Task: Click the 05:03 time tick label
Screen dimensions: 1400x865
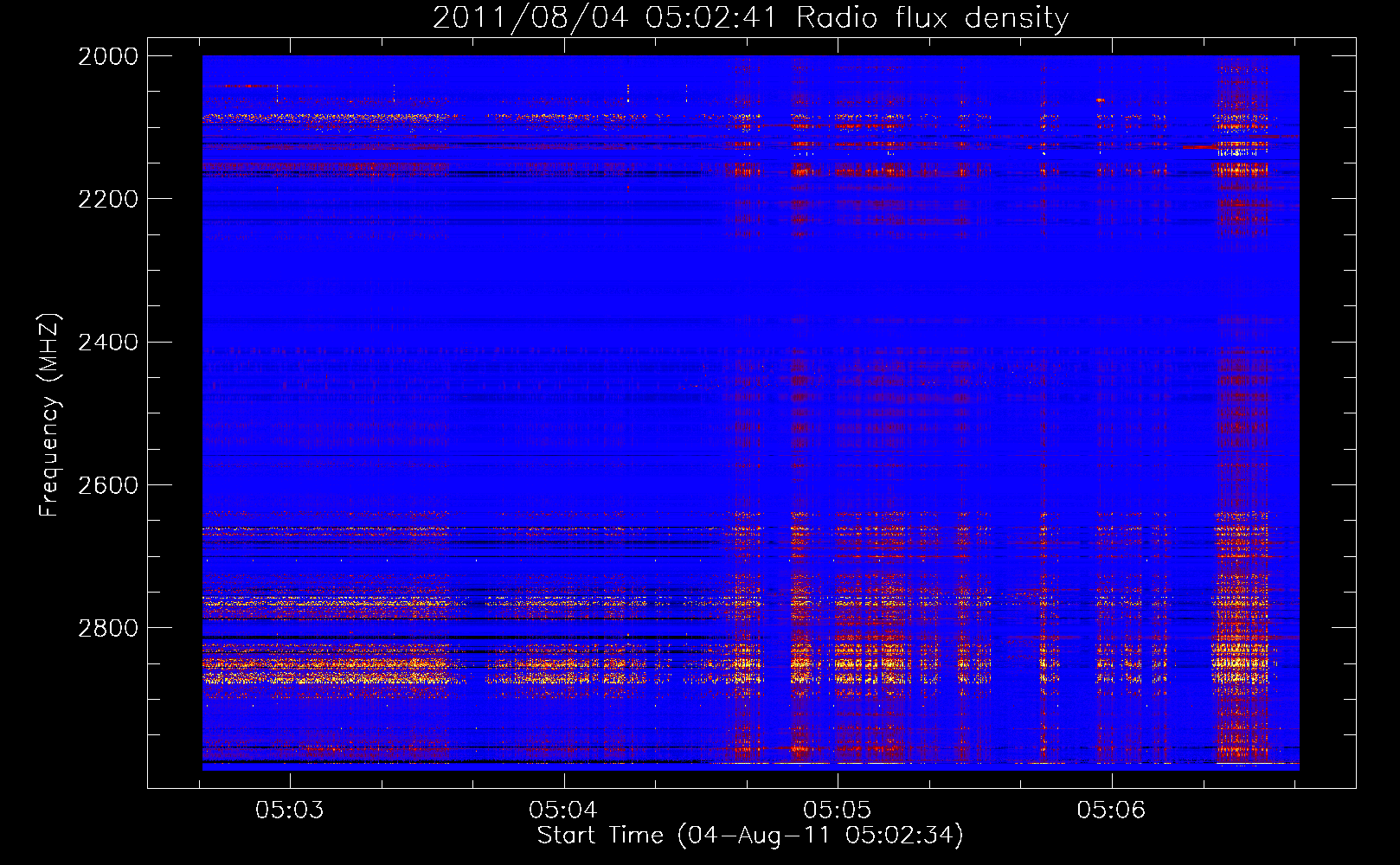Action: 290,810
